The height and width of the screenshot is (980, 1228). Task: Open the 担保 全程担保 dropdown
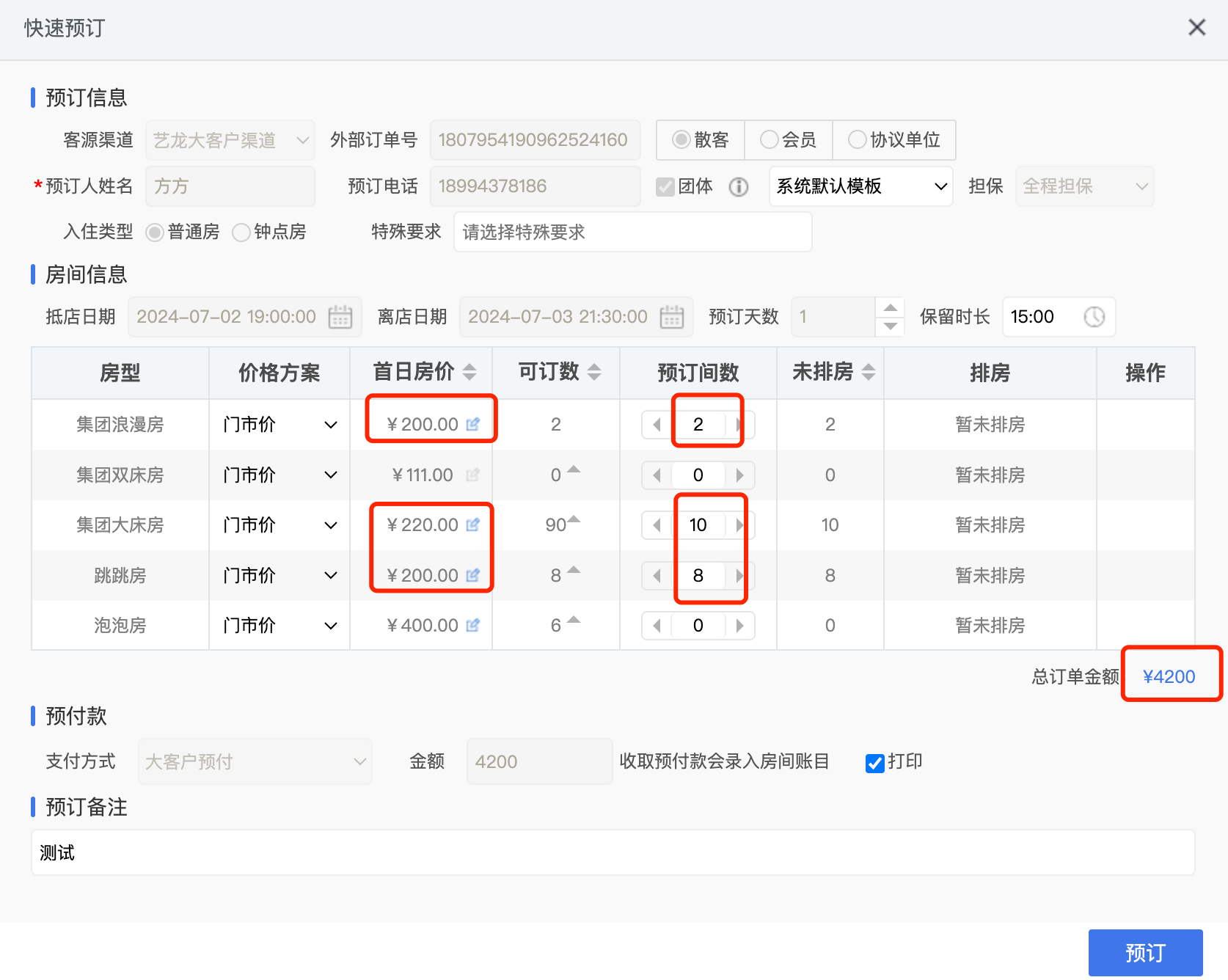point(1084,186)
